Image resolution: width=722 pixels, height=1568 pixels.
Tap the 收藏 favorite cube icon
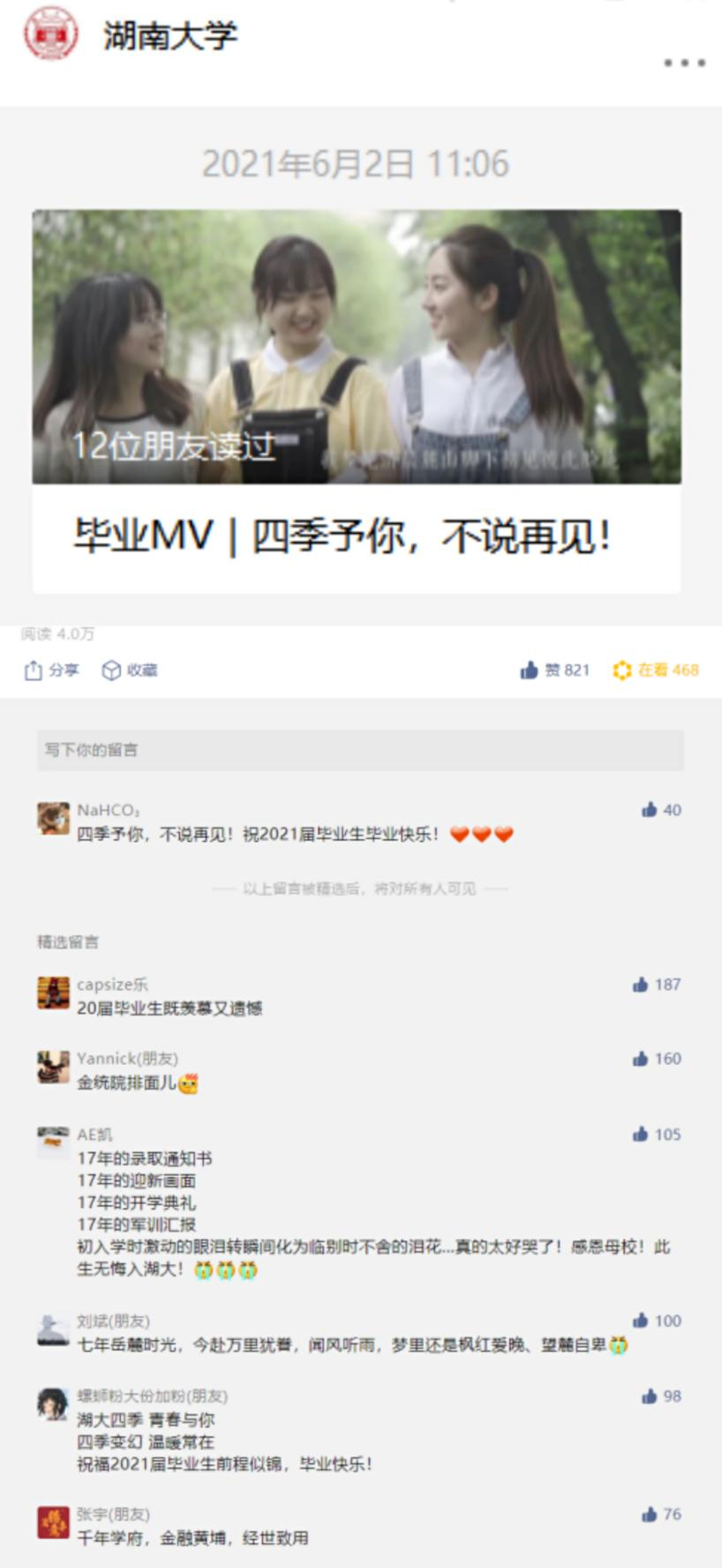tap(130, 670)
